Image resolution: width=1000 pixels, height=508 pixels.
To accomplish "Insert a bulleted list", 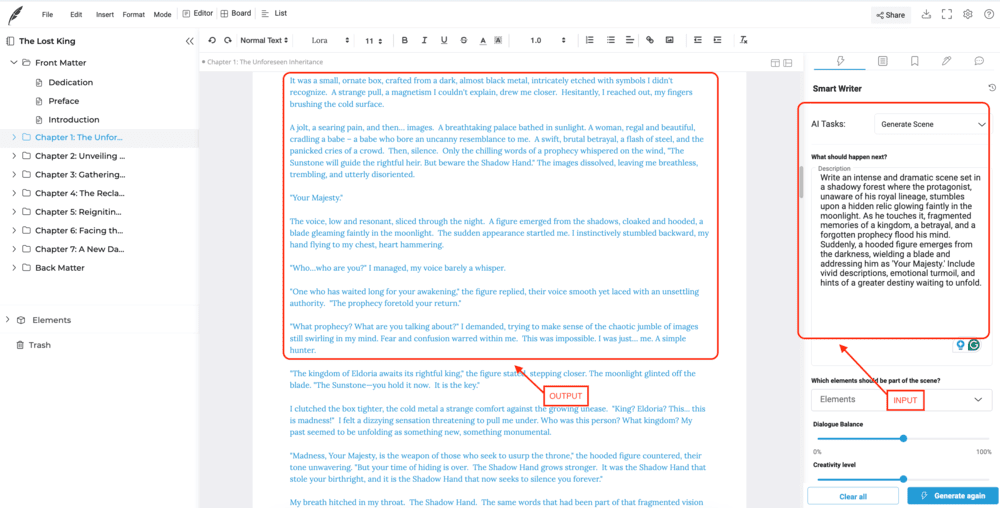I will [x=610, y=40].
